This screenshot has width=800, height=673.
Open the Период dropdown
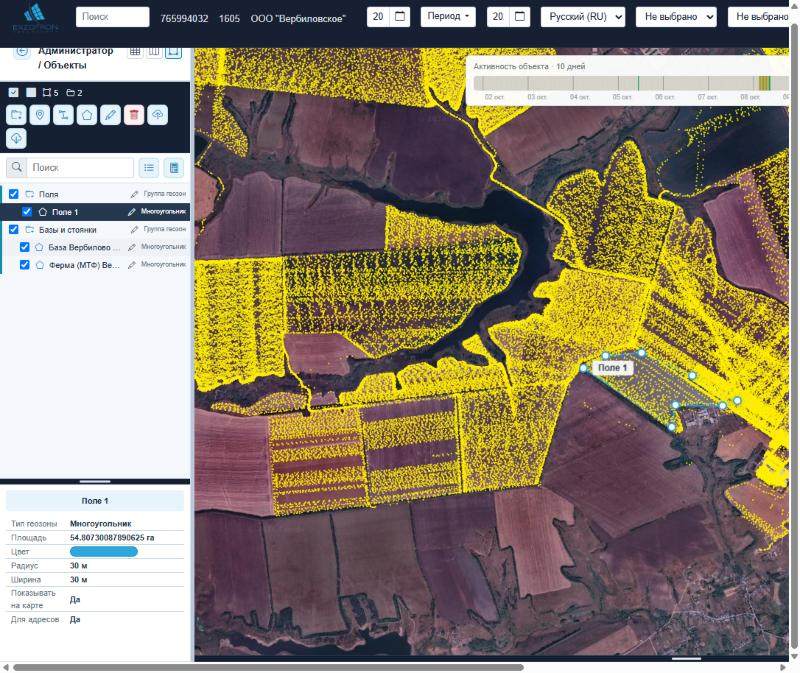(448, 16)
